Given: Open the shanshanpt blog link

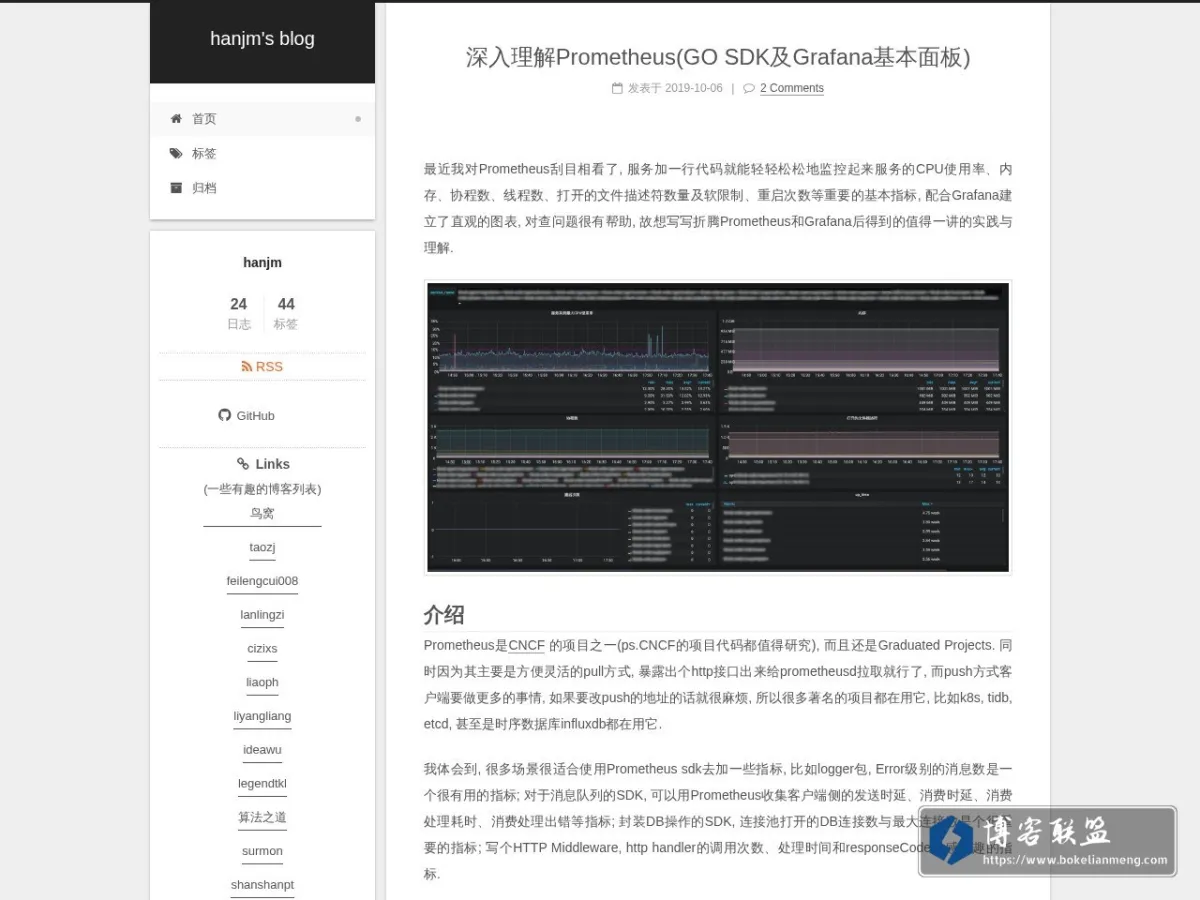Looking at the screenshot, I should [262, 885].
